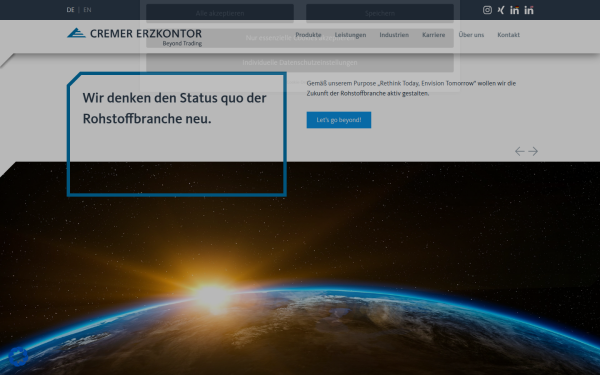Open the Über uns menu
This screenshot has width=600, height=375.
pos(471,35)
